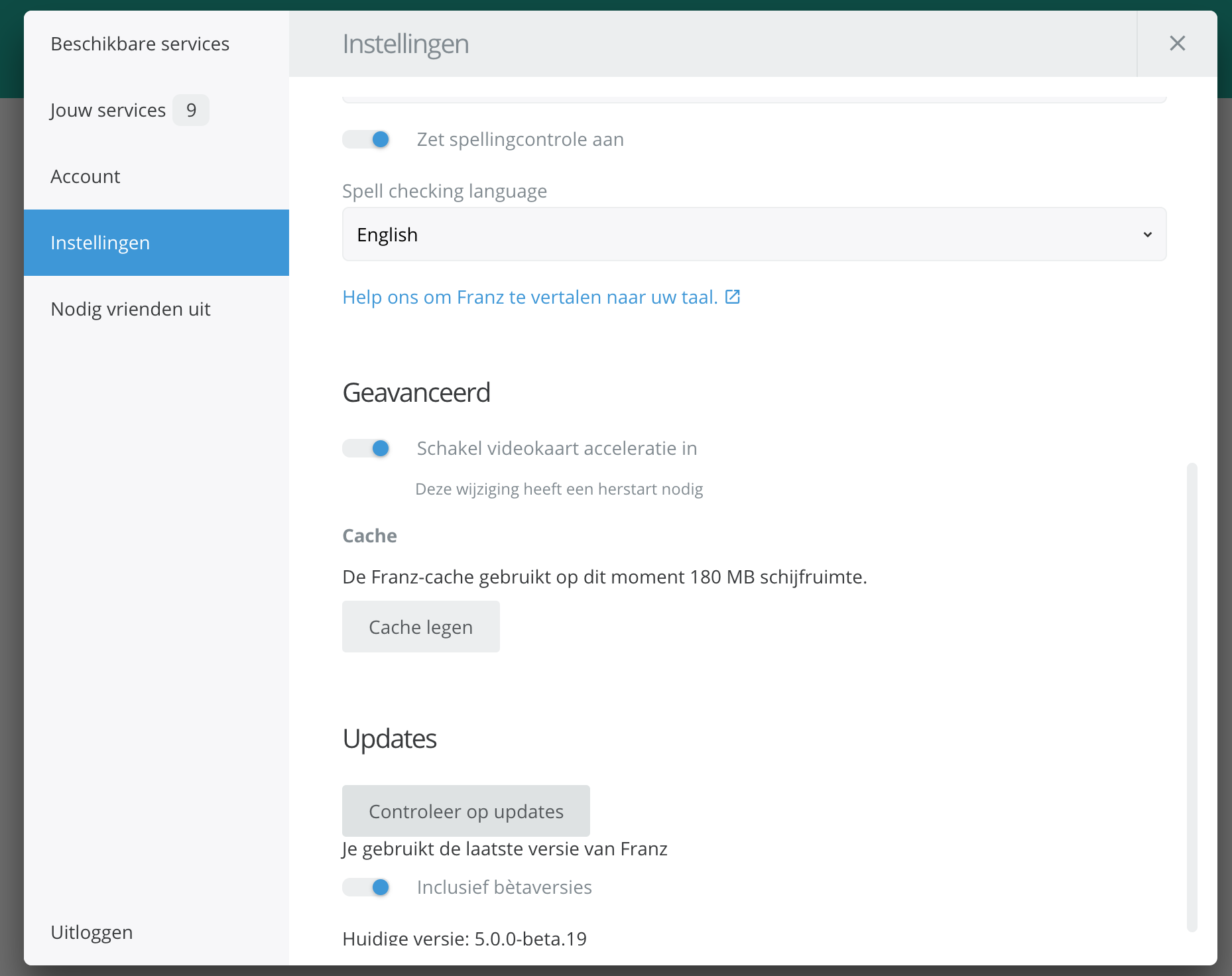Close the Instellingen dialog with the X
The image size is (1232, 976).
coord(1177,44)
